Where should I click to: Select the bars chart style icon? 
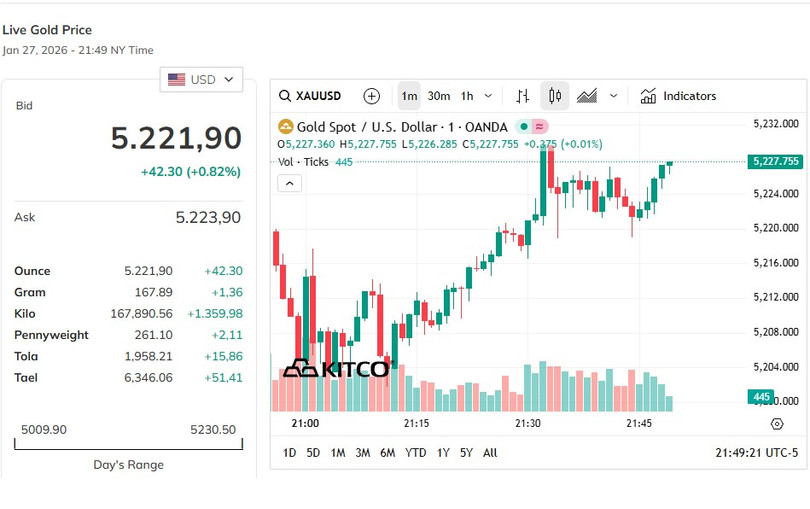tap(522, 96)
